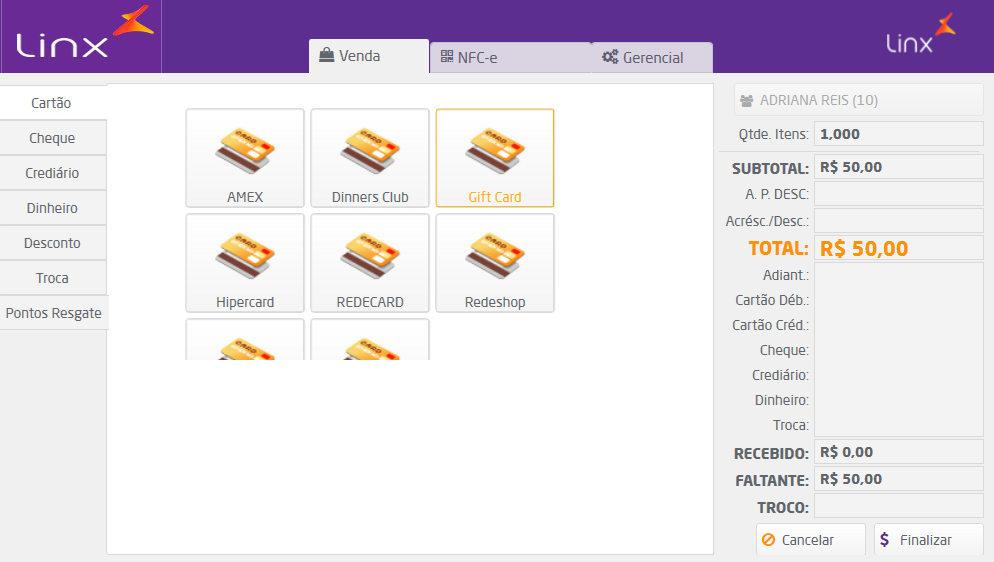Choose the REDECARD payment tile
The image size is (994, 562).
370,263
